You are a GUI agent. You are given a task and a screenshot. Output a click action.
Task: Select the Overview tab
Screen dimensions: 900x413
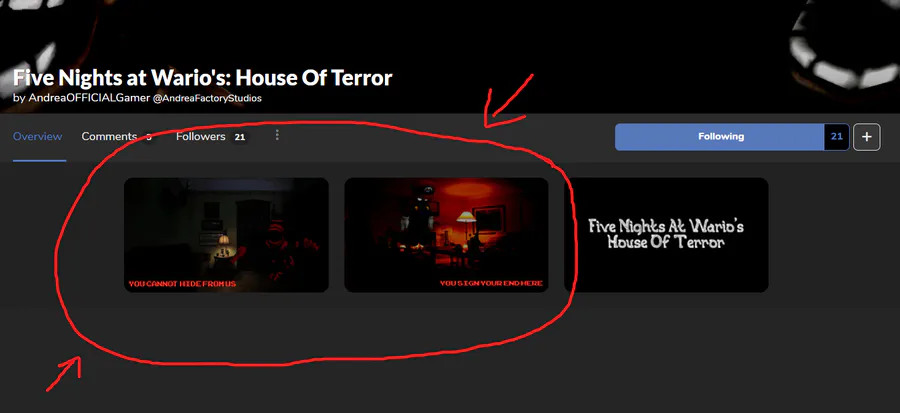tap(37, 137)
